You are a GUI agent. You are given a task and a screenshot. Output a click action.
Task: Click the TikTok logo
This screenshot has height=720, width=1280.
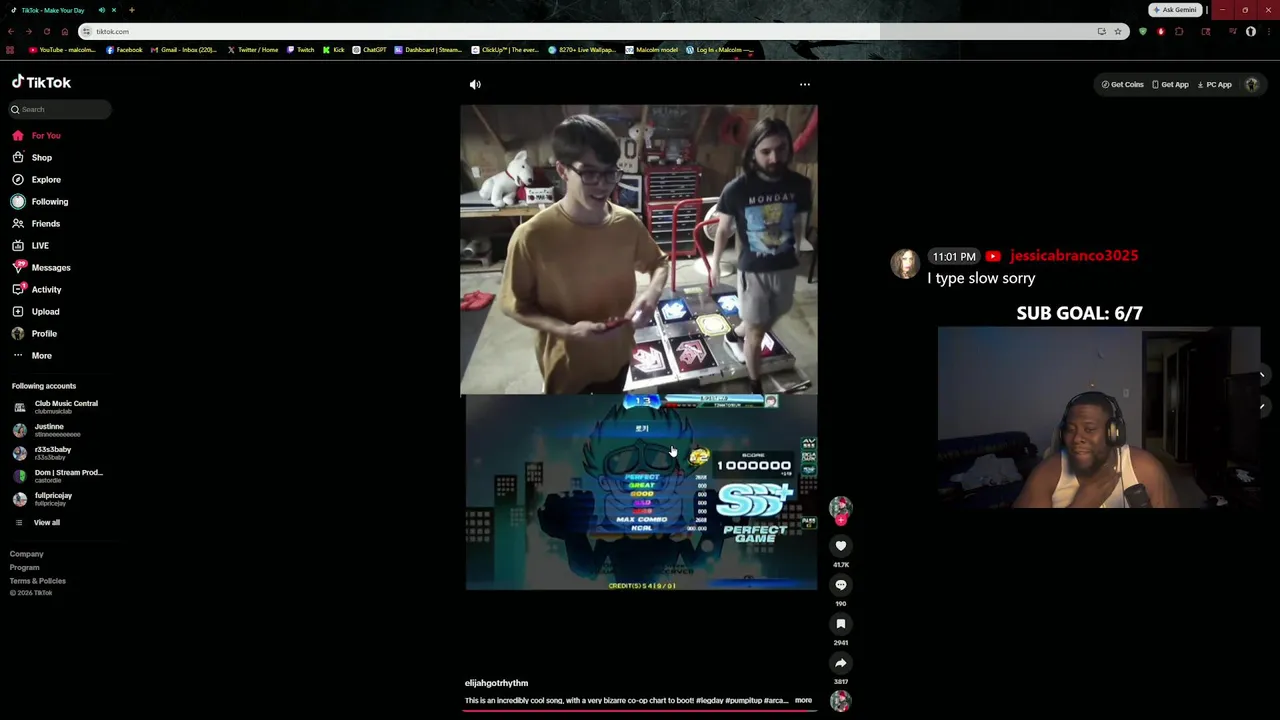point(41,82)
